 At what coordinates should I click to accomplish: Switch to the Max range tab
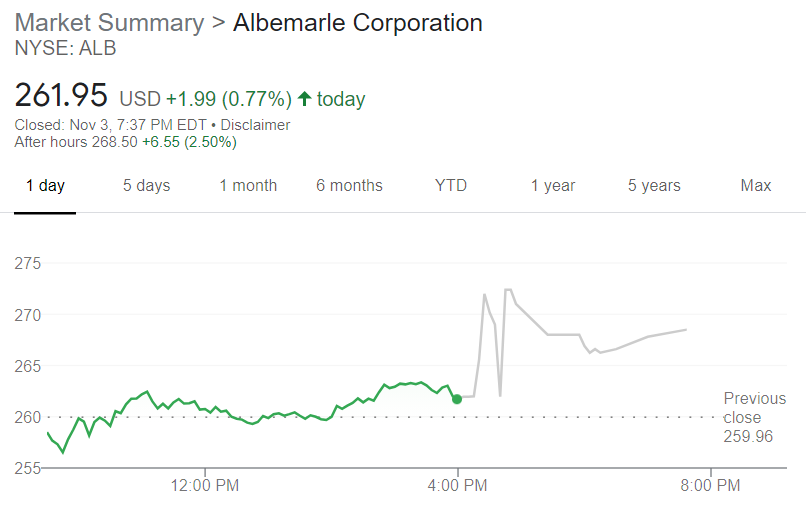(756, 185)
